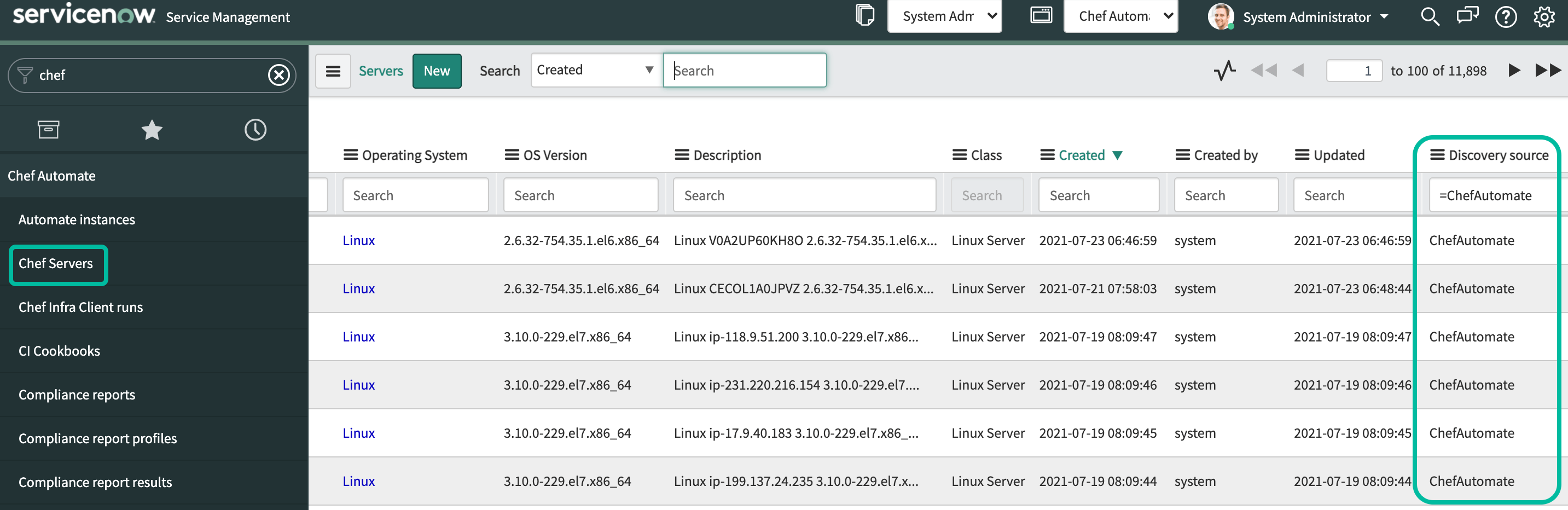
Task: Open the Chef Automate update set dropdown
Action: click(1120, 16)
